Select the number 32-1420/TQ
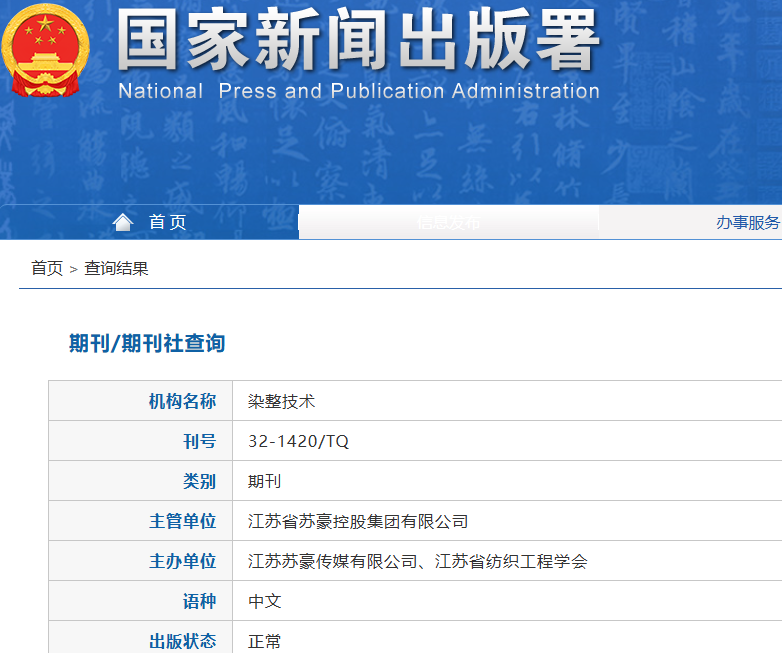Screen dimensions: 782x653 [x=298, y=441]
